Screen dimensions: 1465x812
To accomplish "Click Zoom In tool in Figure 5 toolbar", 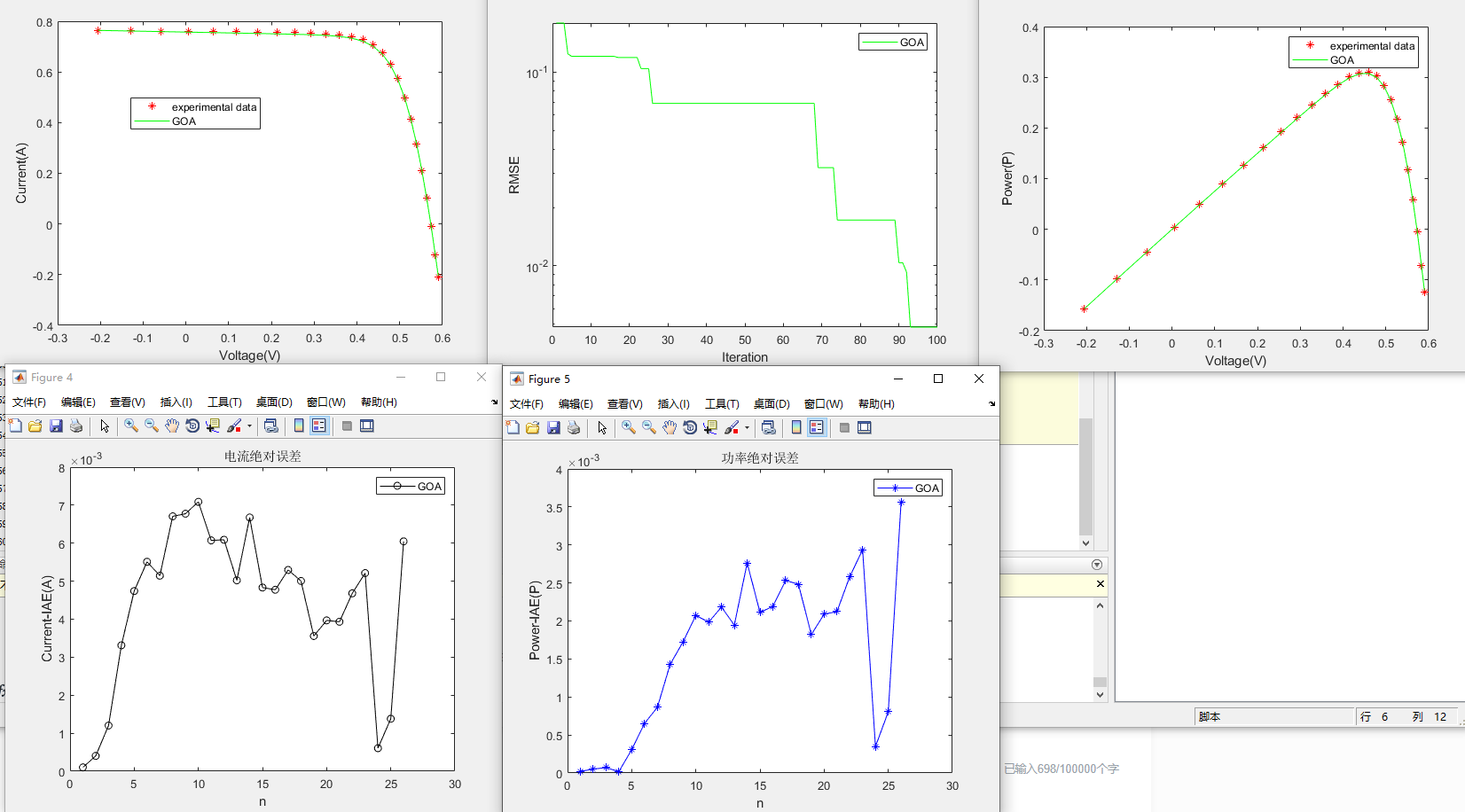I will [x=629, y=428].
